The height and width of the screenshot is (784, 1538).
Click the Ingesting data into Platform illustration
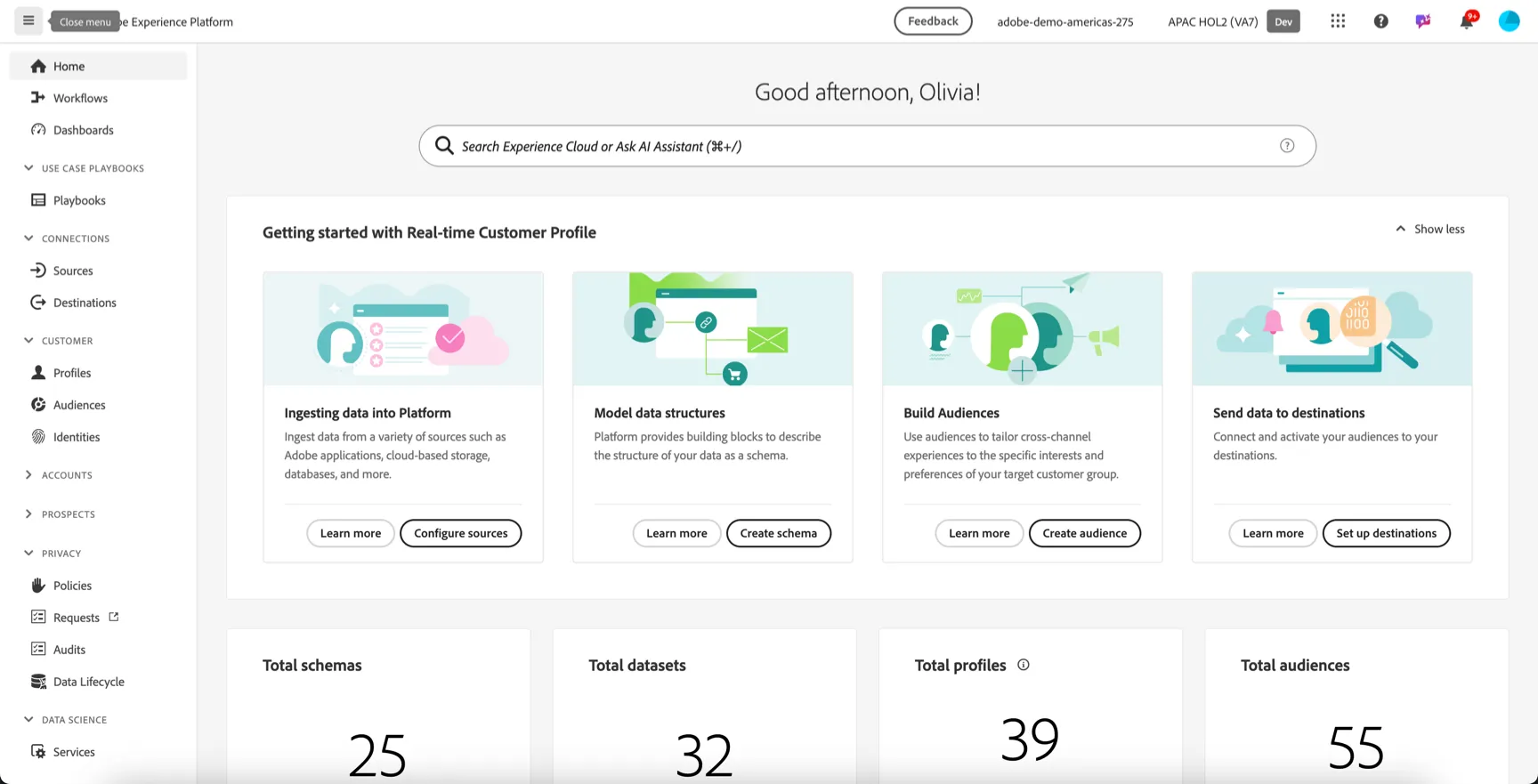pyautogui.click(x=403, y=329)
